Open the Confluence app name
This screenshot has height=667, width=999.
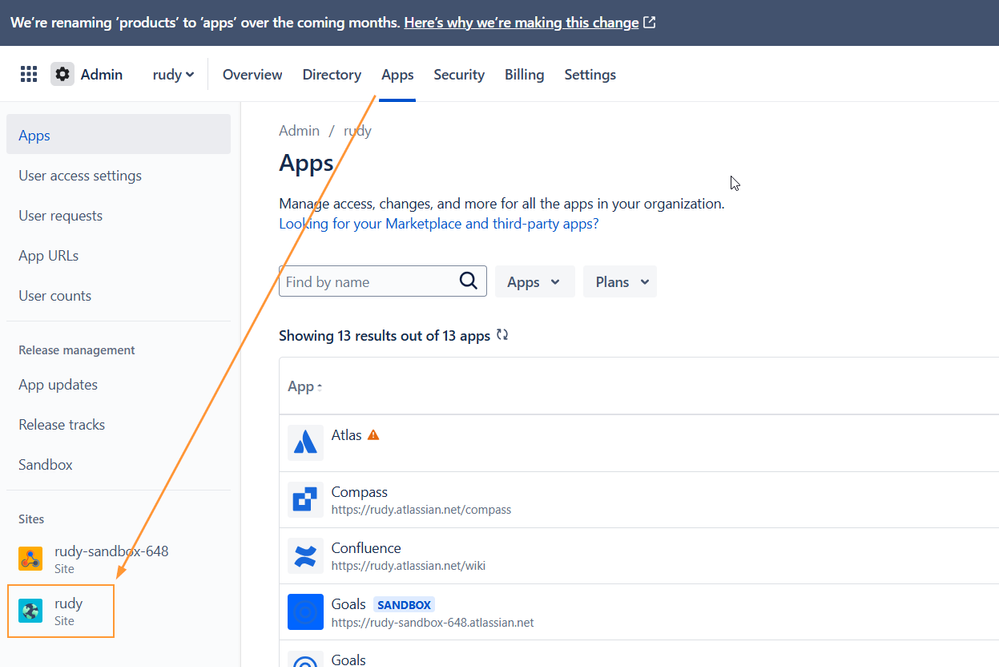[x=366, y=548]
